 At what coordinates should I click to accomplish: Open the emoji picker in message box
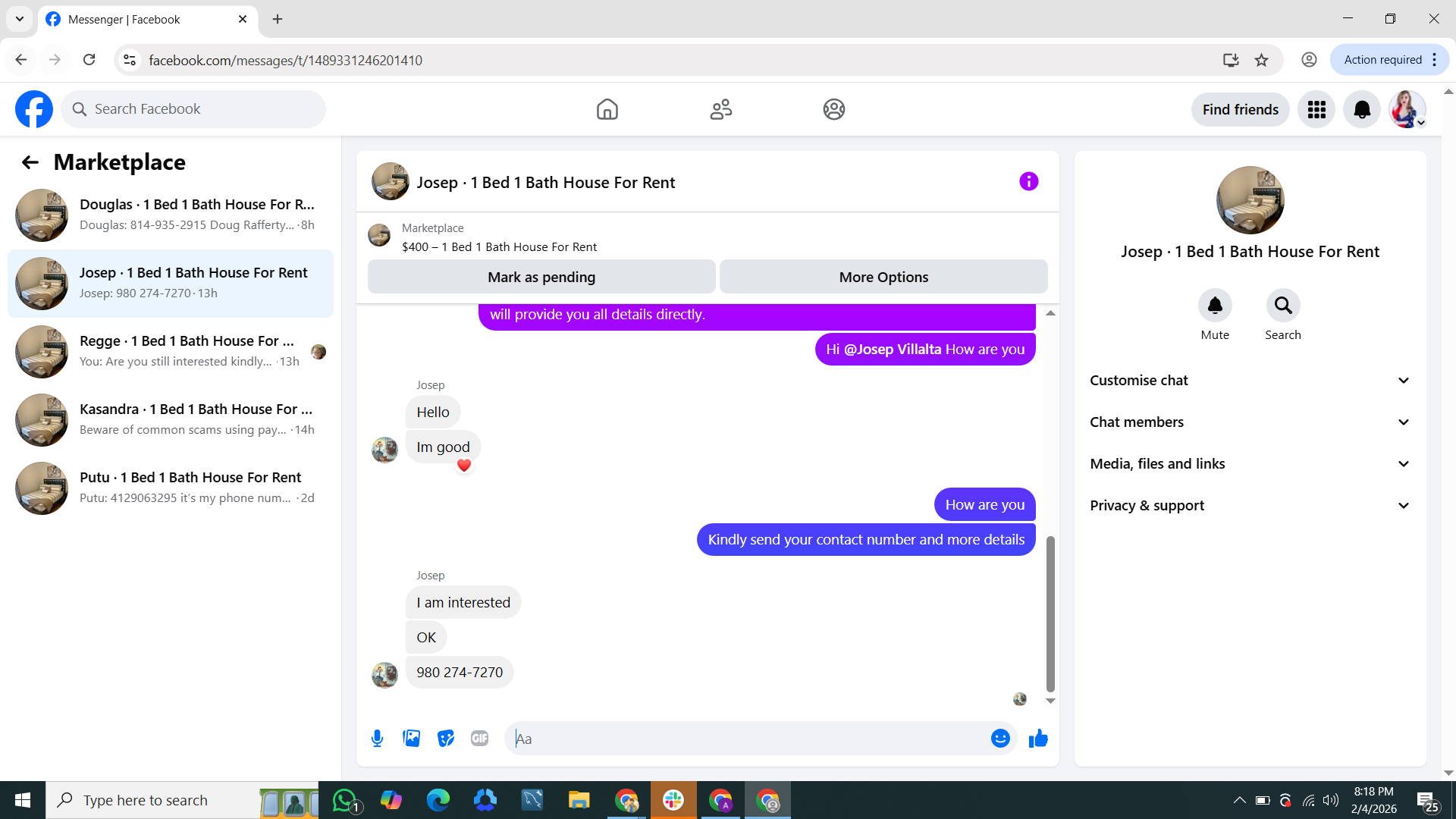(x=1000, y=739)
